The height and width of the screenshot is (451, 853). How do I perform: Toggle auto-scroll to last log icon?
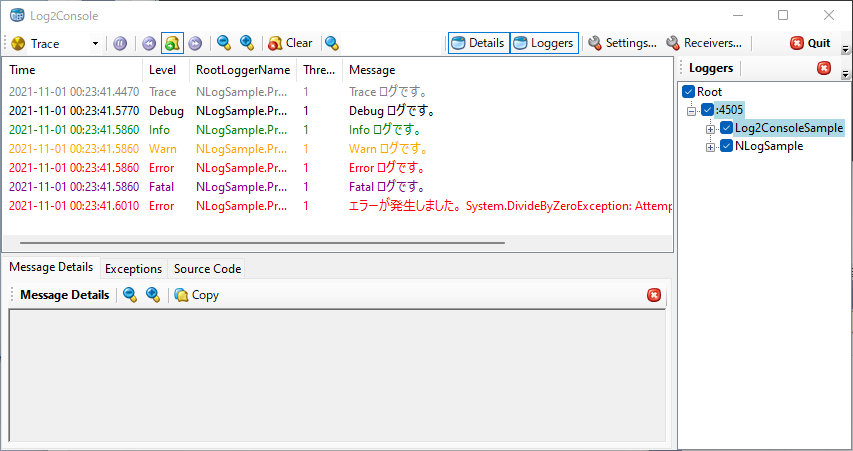pos(172,43)
